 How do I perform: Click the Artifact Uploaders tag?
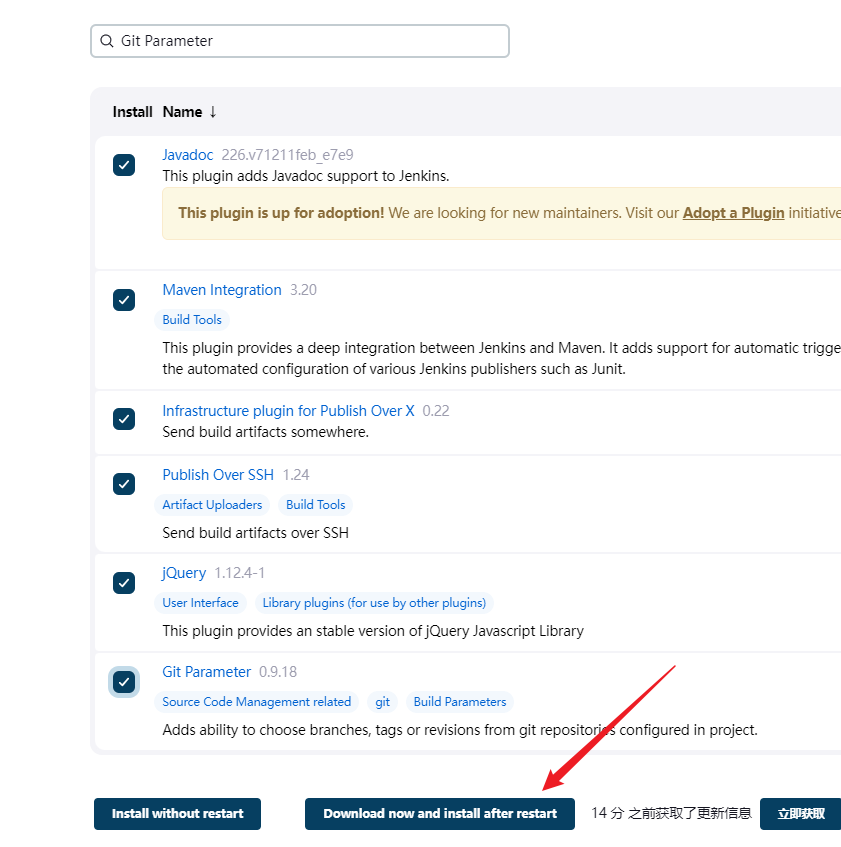(212, 505)
